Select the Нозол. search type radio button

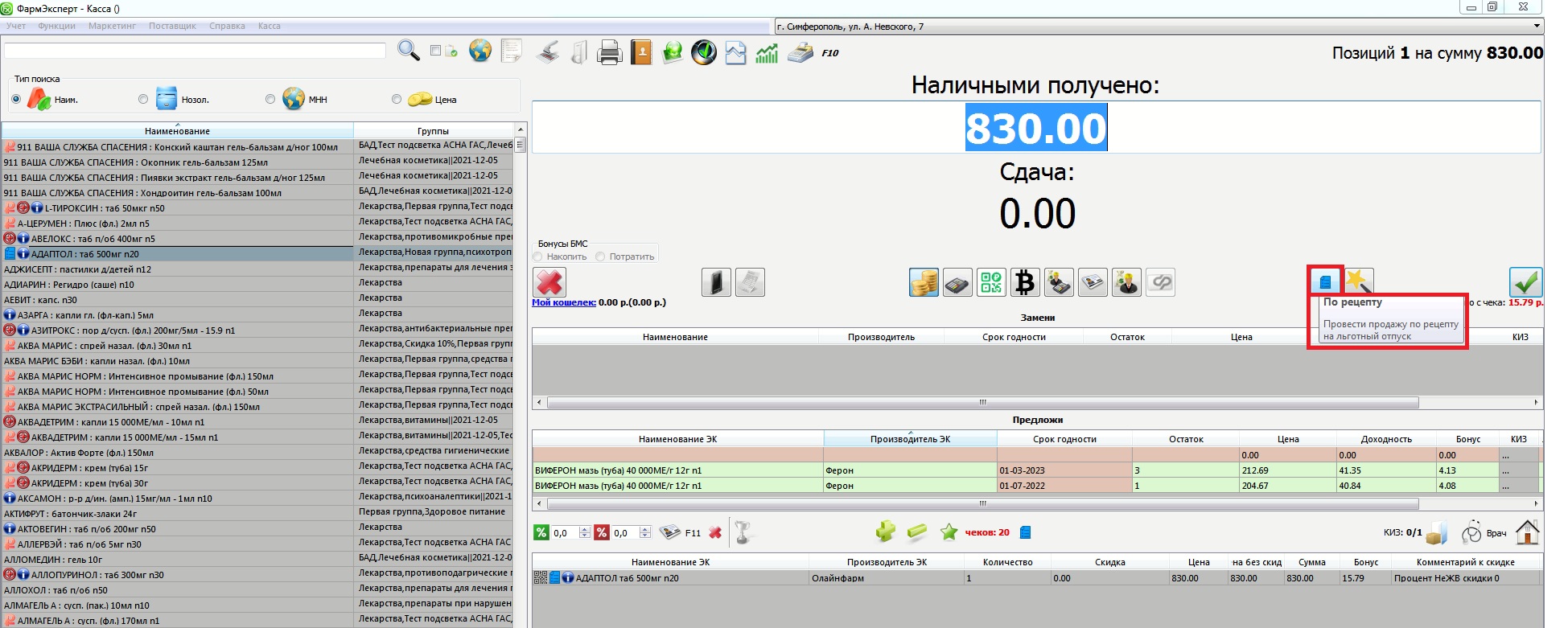pyautogui.click(x=143, y=100)
